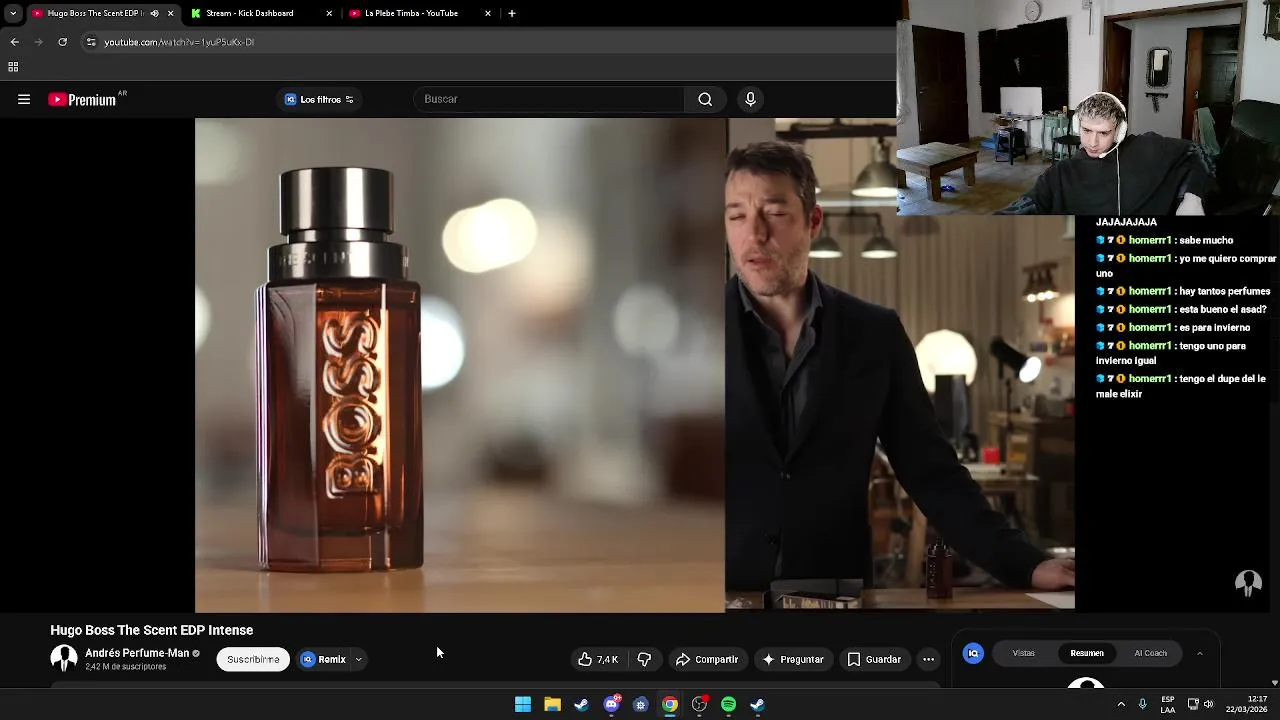
Task: Open volume control in system tray
Action: [x=1209, y=704]
